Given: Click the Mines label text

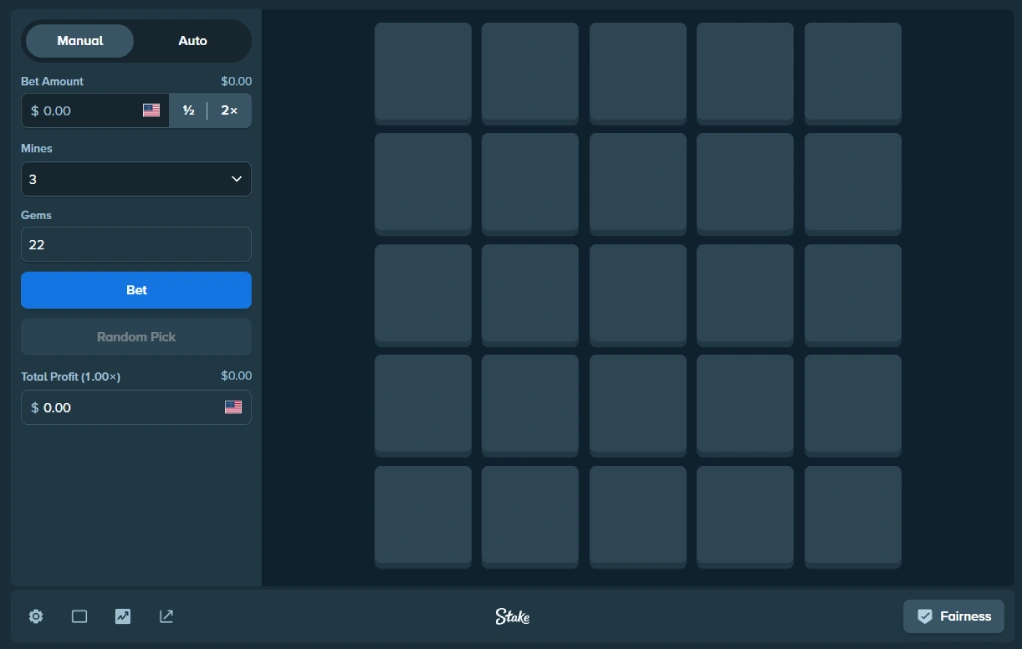Looking at the screenshot, I should (36, 149).
